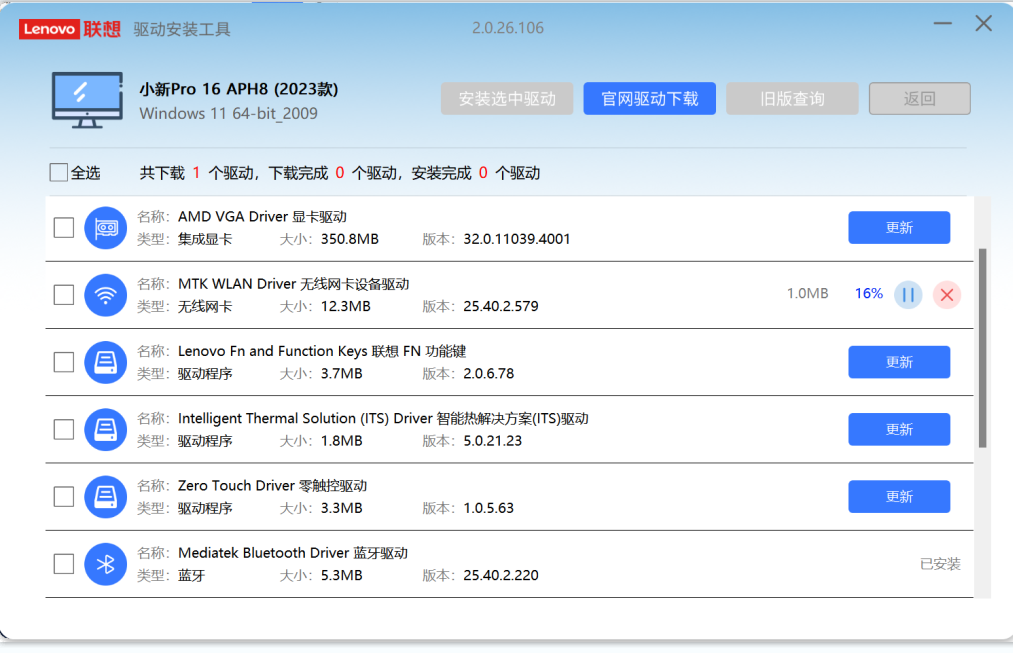The image size is (1013, 653).
Task: Click the Intelligent Thermal Solution driver icon
Action: pyautogui.click(x=105, y=430)
